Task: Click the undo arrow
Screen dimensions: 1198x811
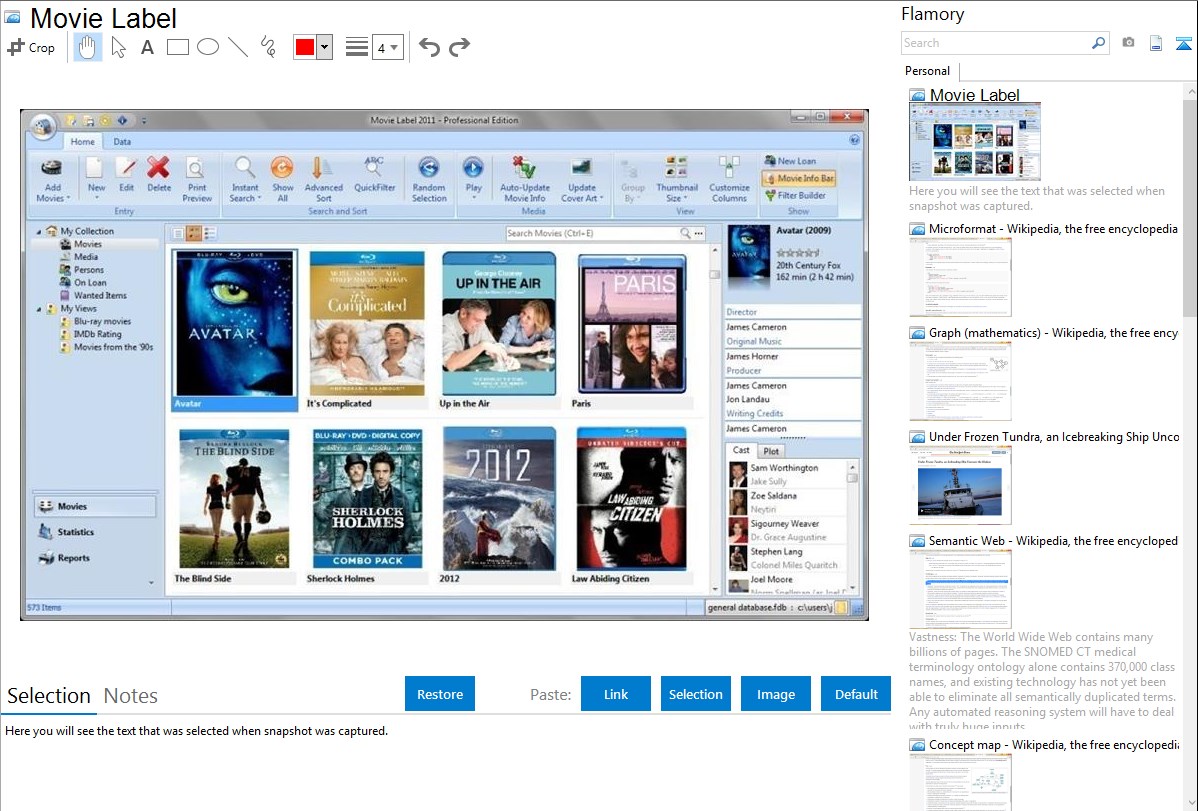Action: click(429, 47)
